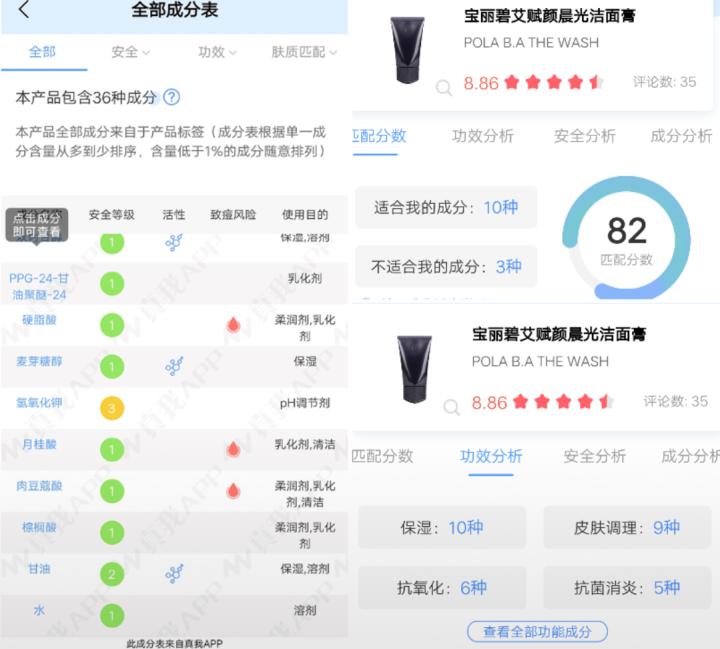
Task: Open ingredient link 棕榈酸
Action: (x=39, y=527)
